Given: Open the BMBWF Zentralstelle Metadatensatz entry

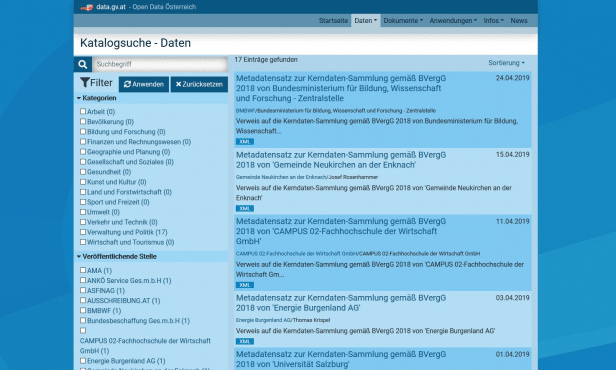Looking at the screenshot, I should point(341,88).
